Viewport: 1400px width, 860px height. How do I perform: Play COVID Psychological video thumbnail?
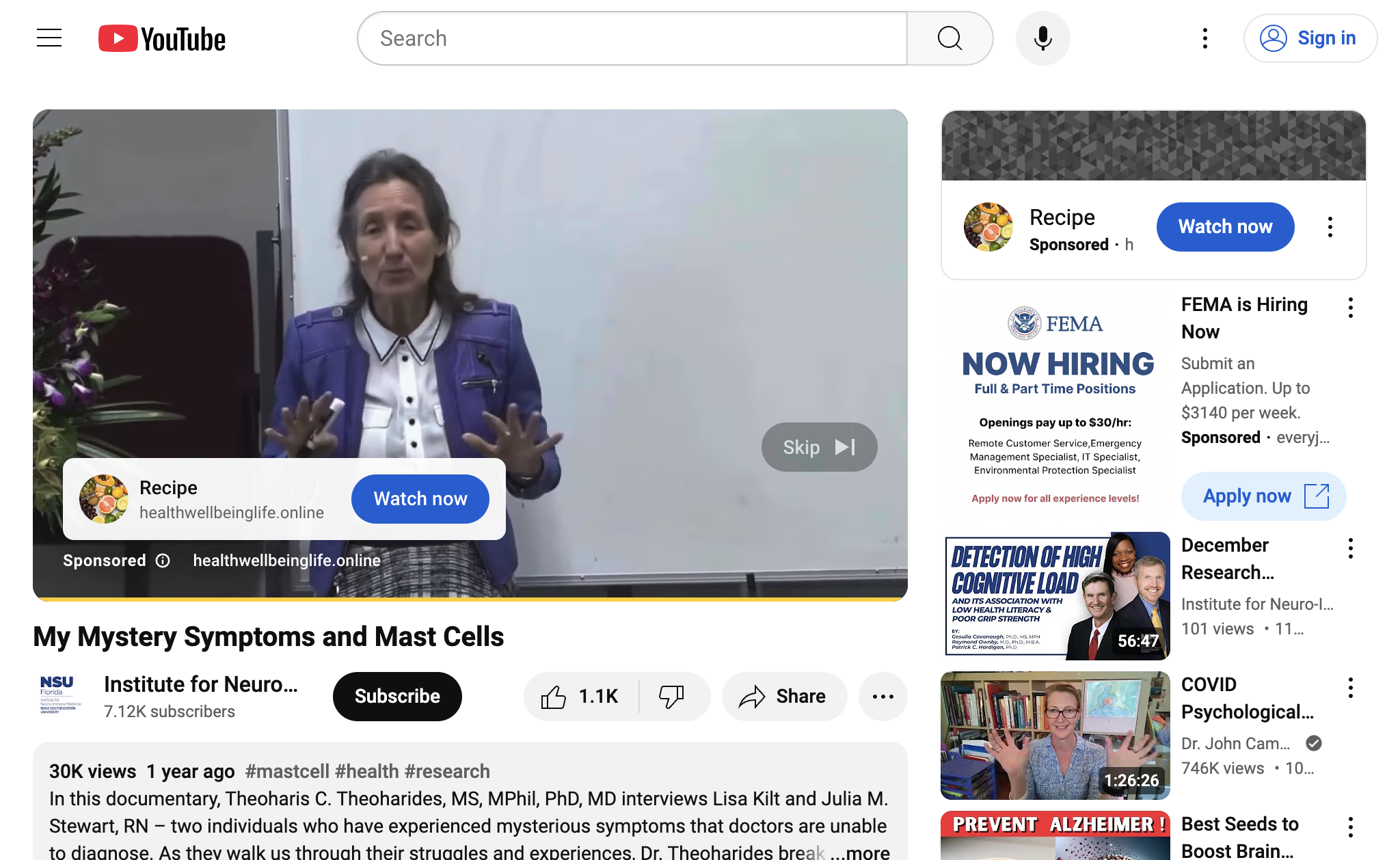[x=1055, y=736]
